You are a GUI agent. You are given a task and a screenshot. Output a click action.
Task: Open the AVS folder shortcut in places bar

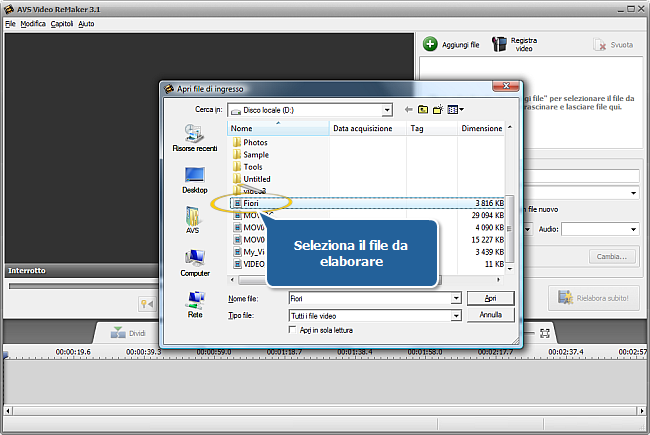pyautogui.click(x=192, y=220)
